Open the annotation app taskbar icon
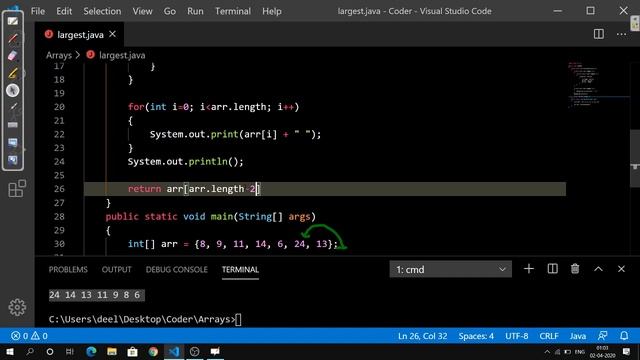This screenshot has height=360, width=640. pos(215,351)
